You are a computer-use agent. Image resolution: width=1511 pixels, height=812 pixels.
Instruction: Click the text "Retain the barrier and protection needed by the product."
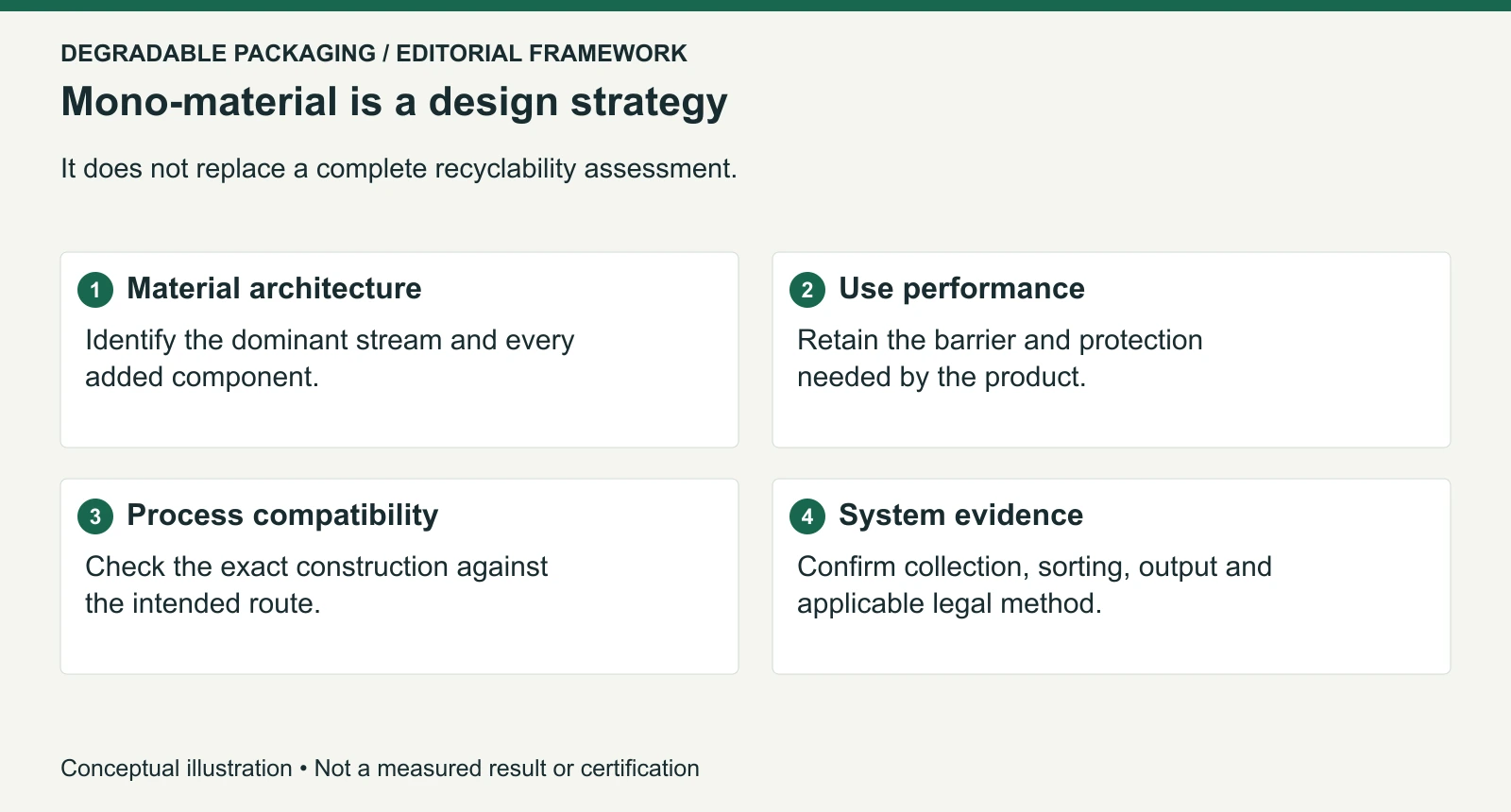(1000, 358)
